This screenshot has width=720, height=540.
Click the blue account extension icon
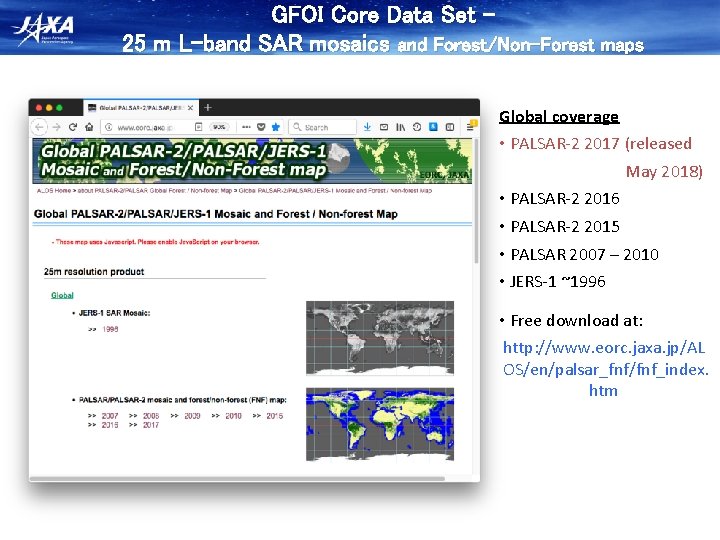pyautogui.click(x=433, y=127)
